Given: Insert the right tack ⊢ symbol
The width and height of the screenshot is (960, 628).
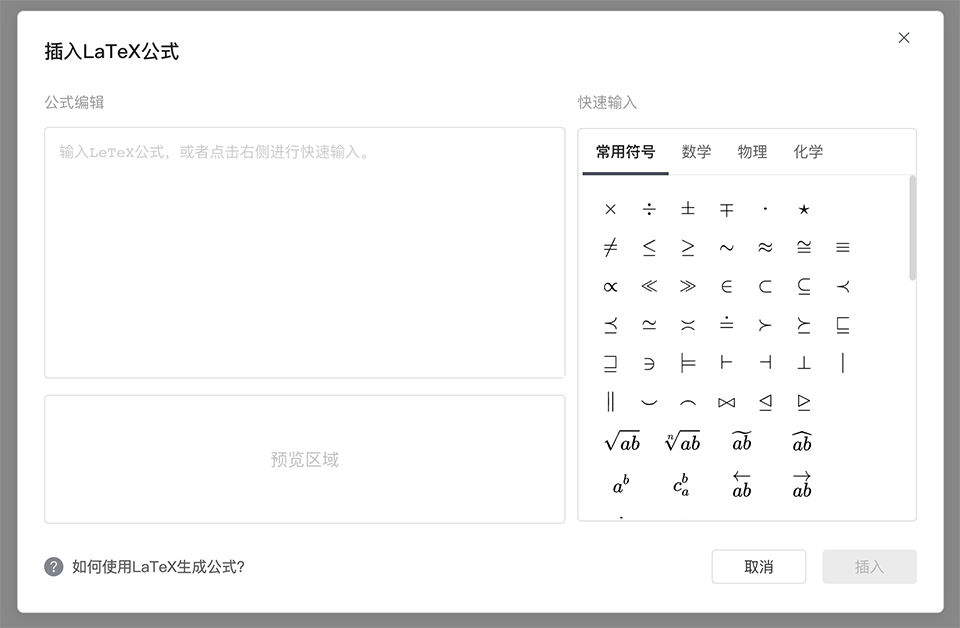Looking at the screenshot, I should click(x=727, y=362).
